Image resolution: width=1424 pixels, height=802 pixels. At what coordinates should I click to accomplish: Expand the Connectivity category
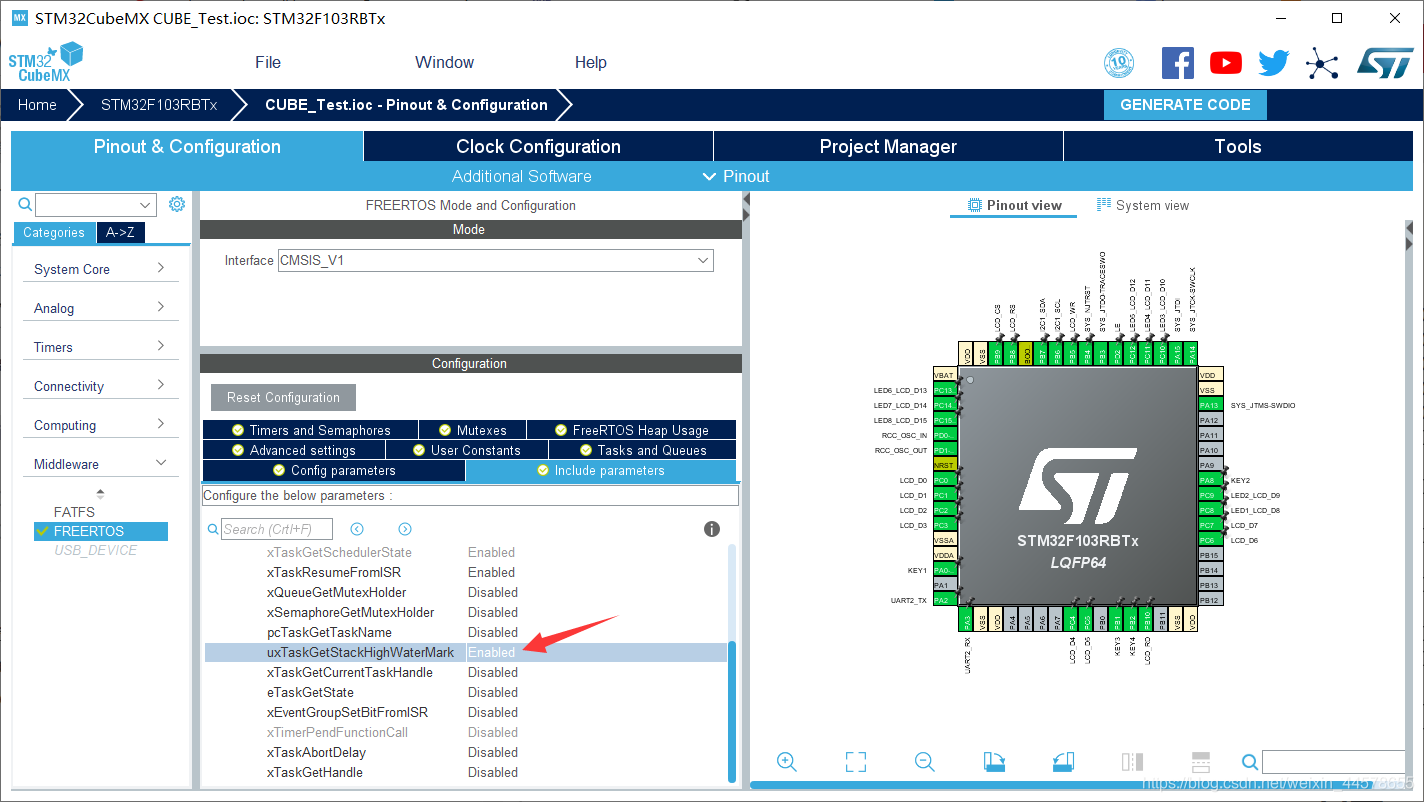[100, 386]
